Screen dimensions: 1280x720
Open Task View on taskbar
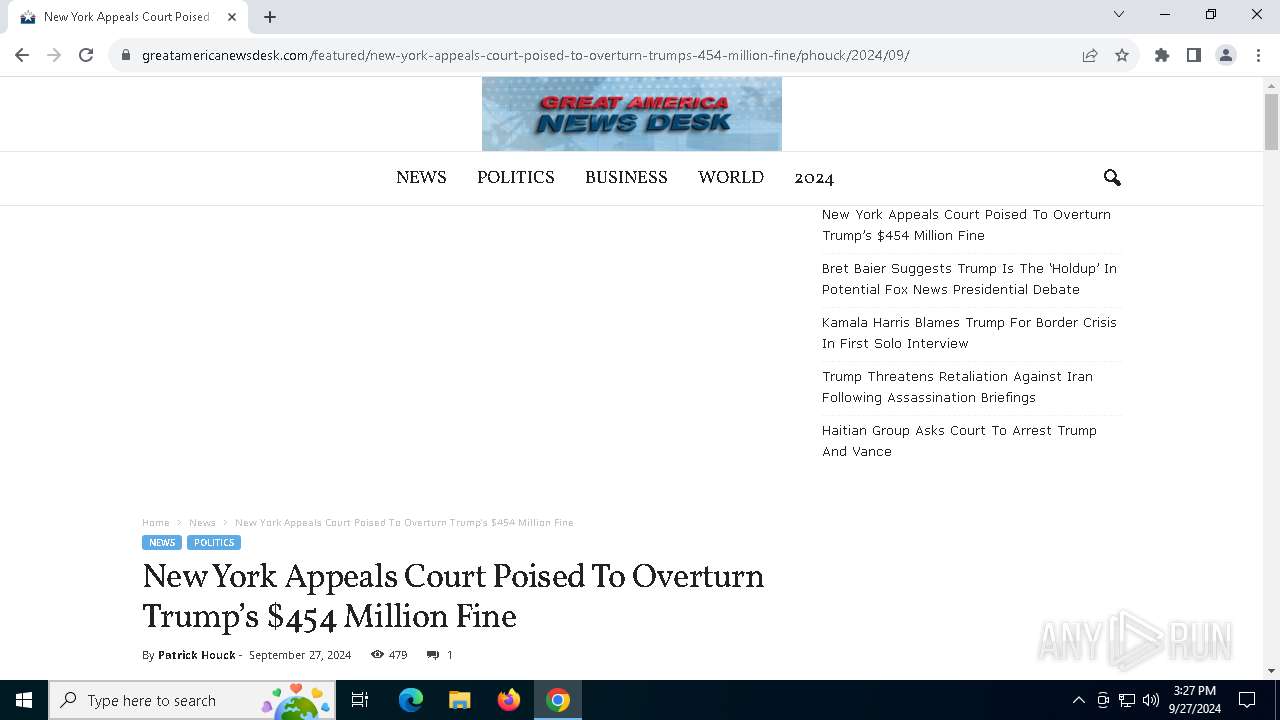pos(360,700)
